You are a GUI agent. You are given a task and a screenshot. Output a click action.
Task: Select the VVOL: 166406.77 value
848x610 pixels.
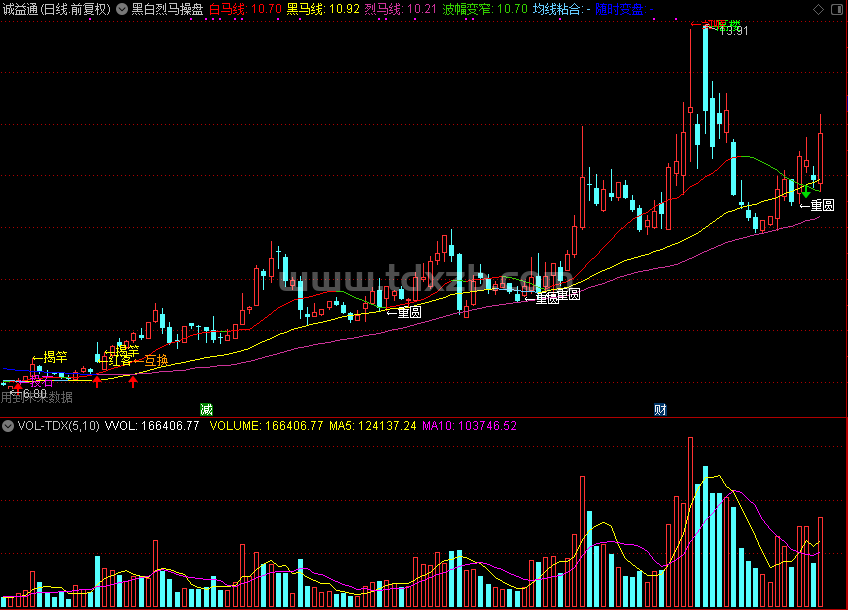pos(152,426)
